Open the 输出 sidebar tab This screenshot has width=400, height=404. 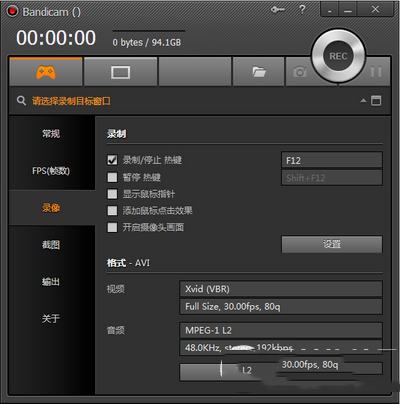click(x=51, y=282)
